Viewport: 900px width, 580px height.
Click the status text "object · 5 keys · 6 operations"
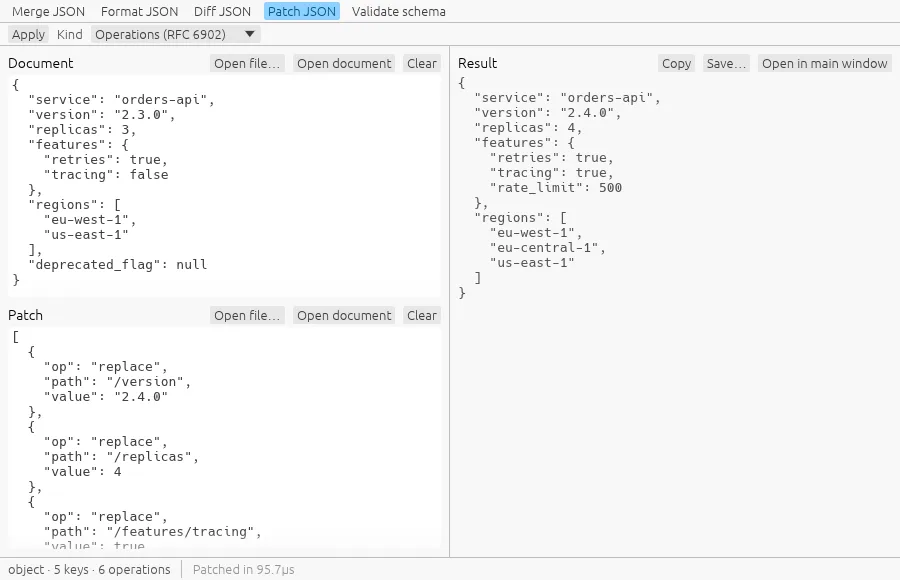tap(89, 570)
